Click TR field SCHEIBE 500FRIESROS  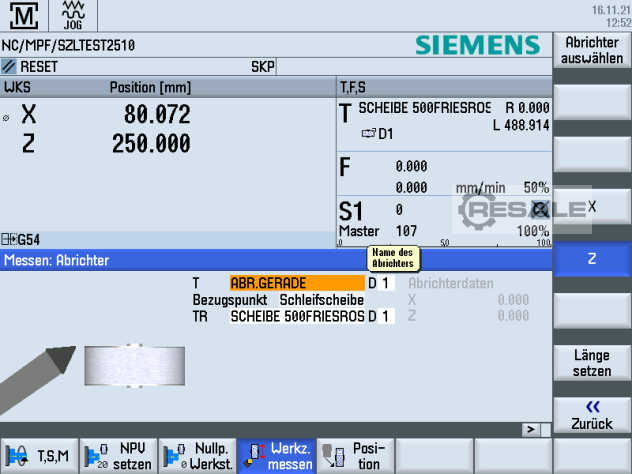(297, 316)
